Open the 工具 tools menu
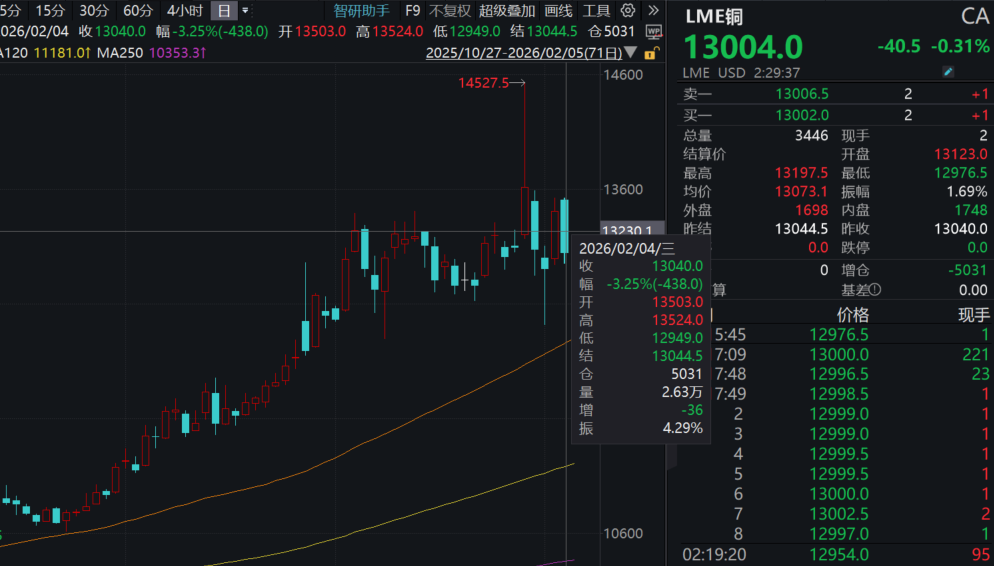The height and width of the screenshot is (566, 994). point(597,11)
